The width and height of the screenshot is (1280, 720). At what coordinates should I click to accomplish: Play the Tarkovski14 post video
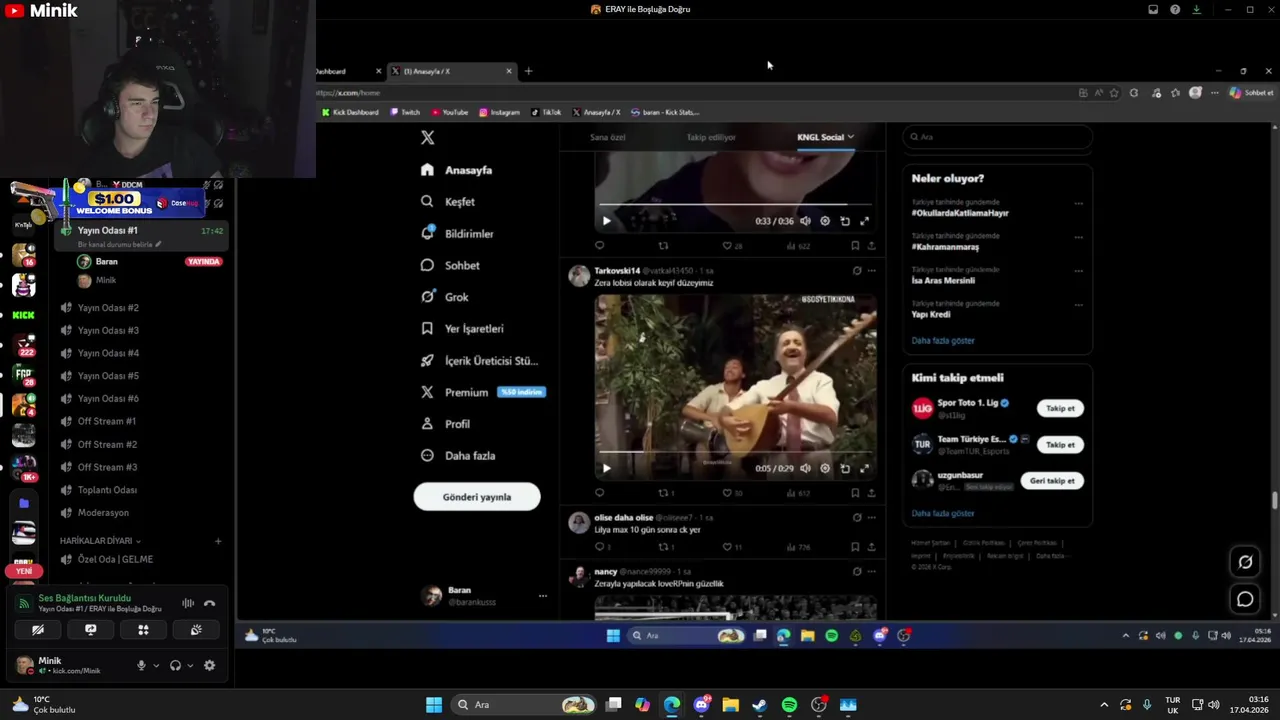pyautogui.click(x=606, y=468)
